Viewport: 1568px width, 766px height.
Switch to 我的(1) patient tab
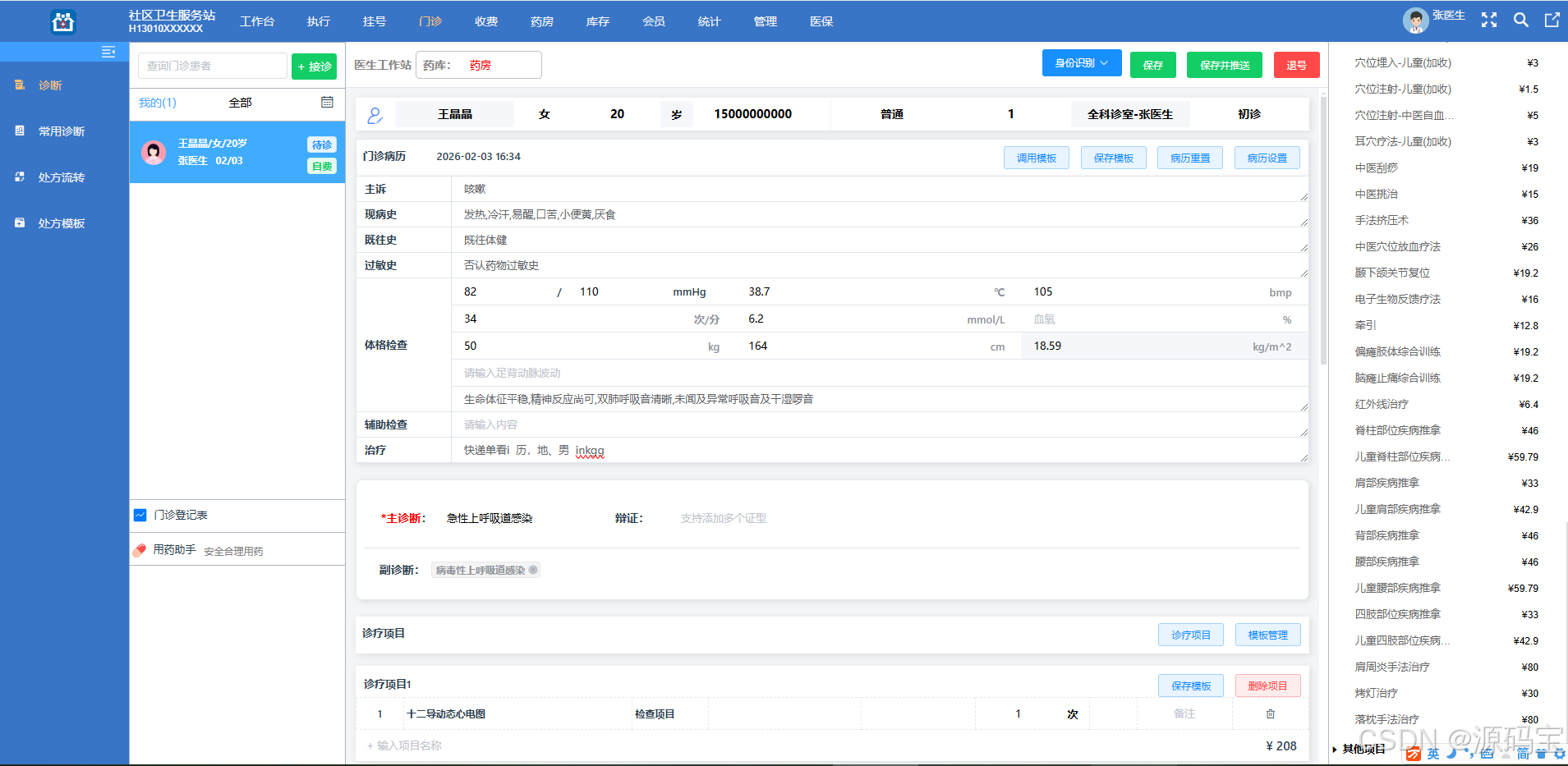tap(158, 103)
